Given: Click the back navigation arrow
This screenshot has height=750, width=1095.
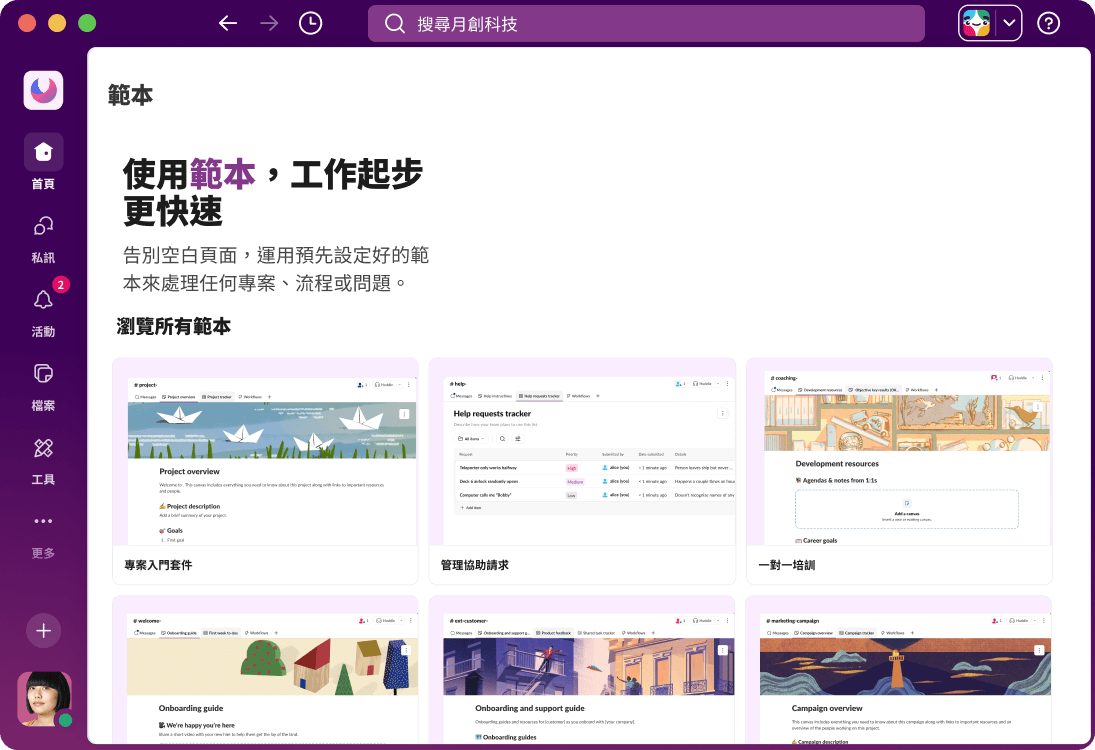Looking at the screenshot, I should pos(228,22).
